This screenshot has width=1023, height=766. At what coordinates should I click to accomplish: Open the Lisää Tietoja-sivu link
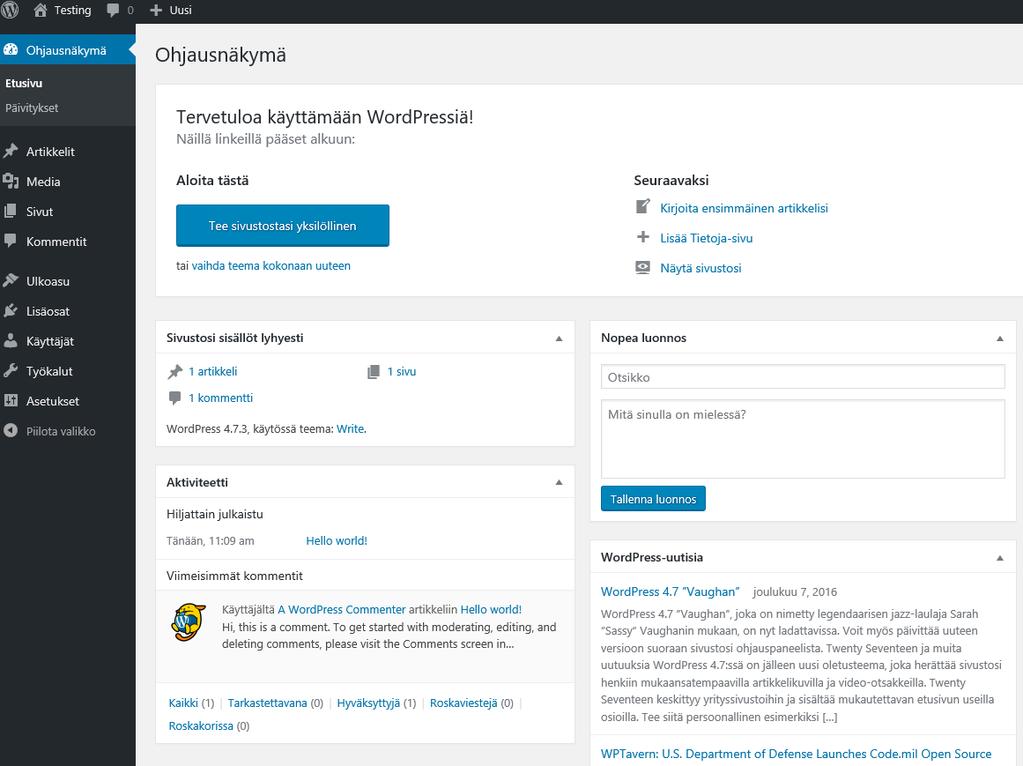pos(706,238)
